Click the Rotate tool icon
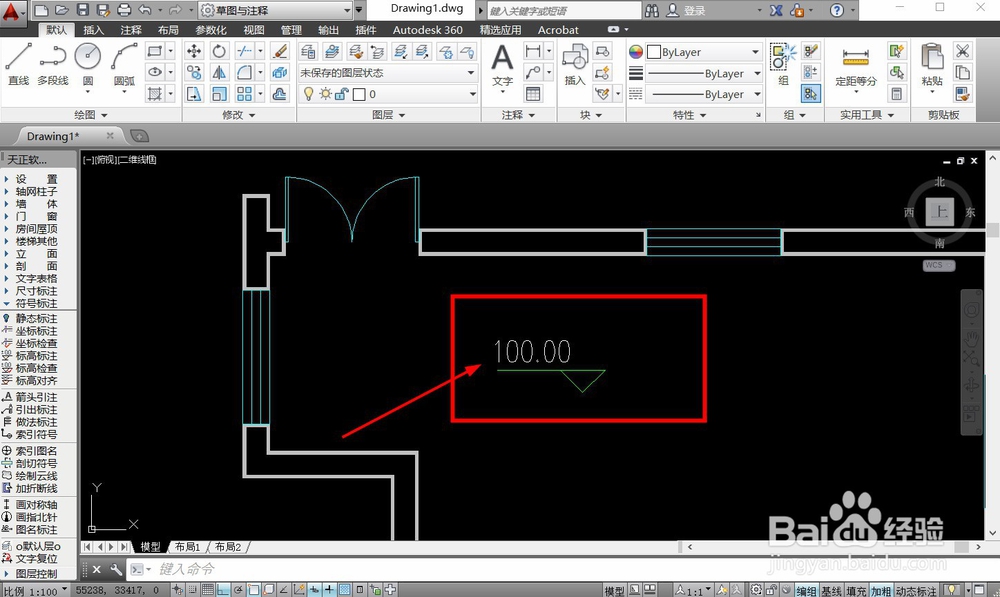This screenshot has height=597, width=1000. click(219, 51)
